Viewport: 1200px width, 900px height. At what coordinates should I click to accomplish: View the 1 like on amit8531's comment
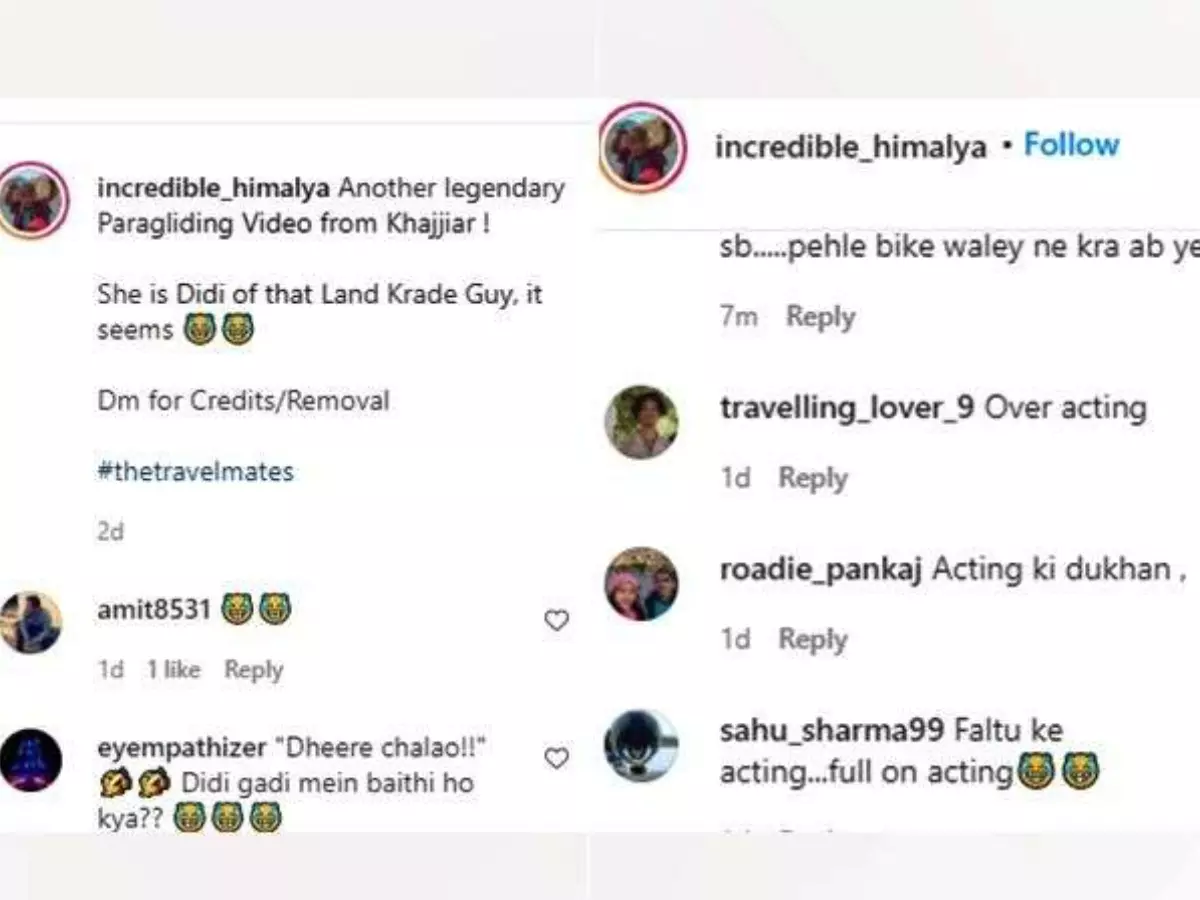point(173,670)
